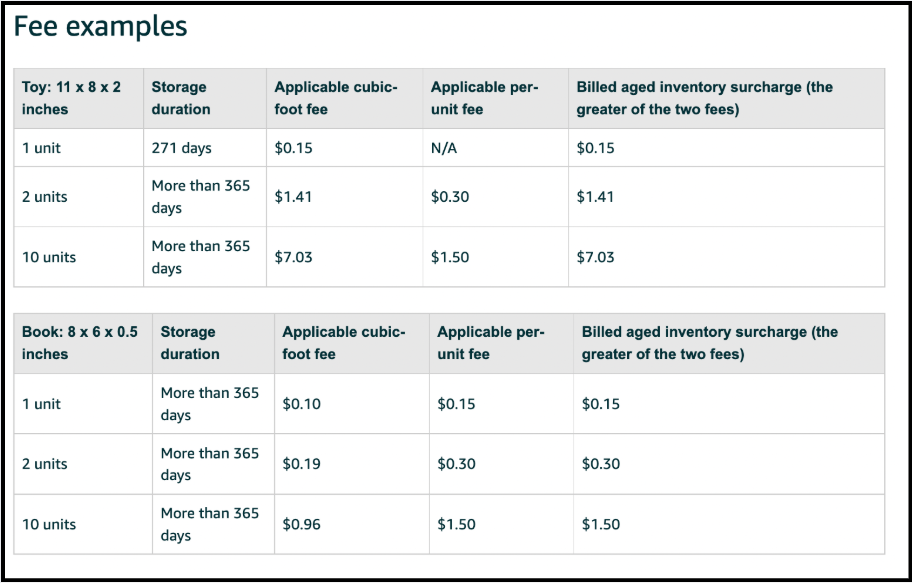The width and height of the screenshot is (912, 583).
Task: Select the N/A per-unit fee cell
Action: 444,148
